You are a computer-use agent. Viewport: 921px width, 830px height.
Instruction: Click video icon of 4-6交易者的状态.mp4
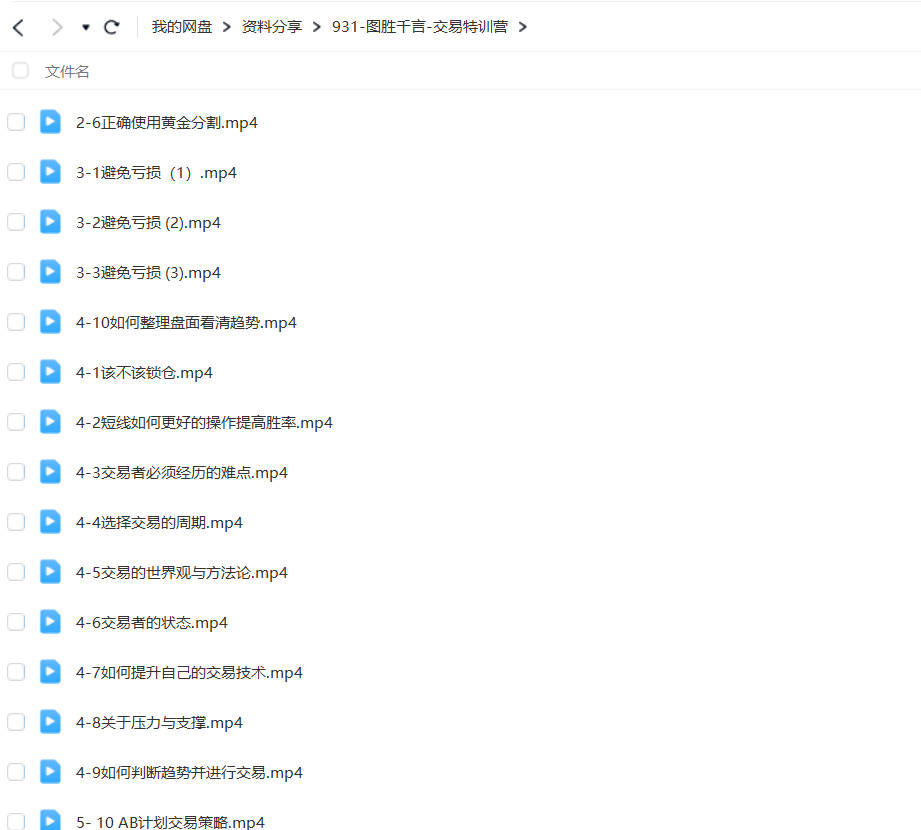(50, 621)
